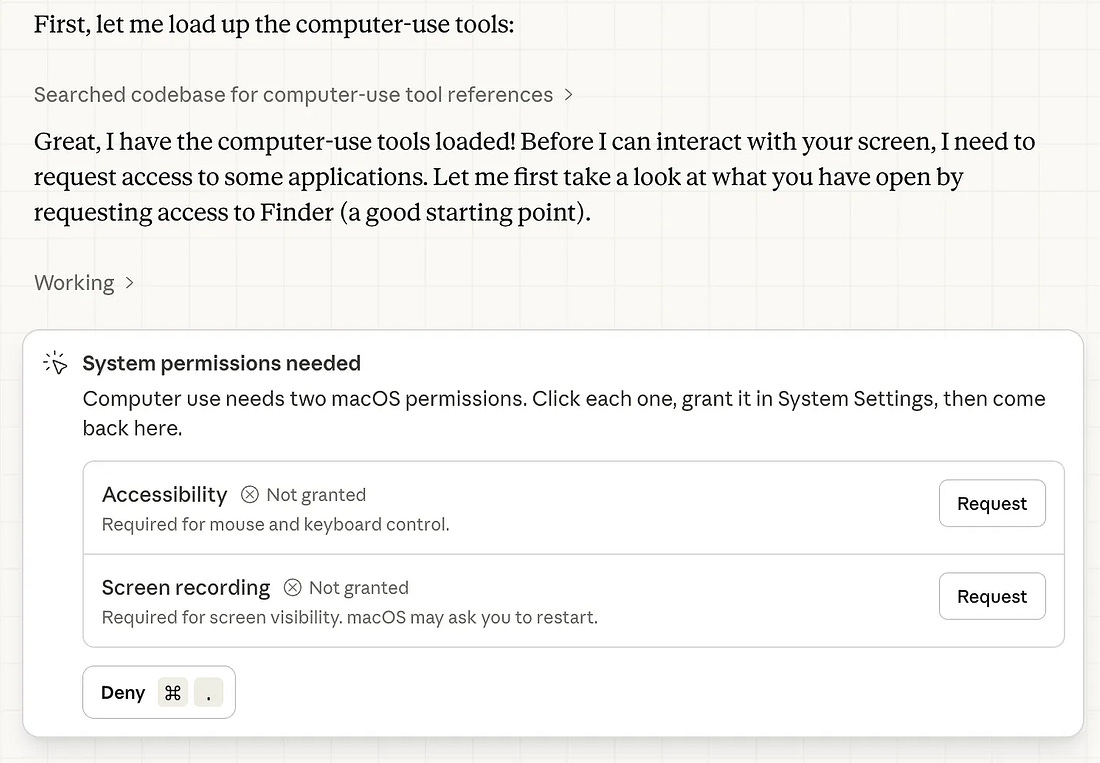Request the Accessibility permission

[992, 503]
